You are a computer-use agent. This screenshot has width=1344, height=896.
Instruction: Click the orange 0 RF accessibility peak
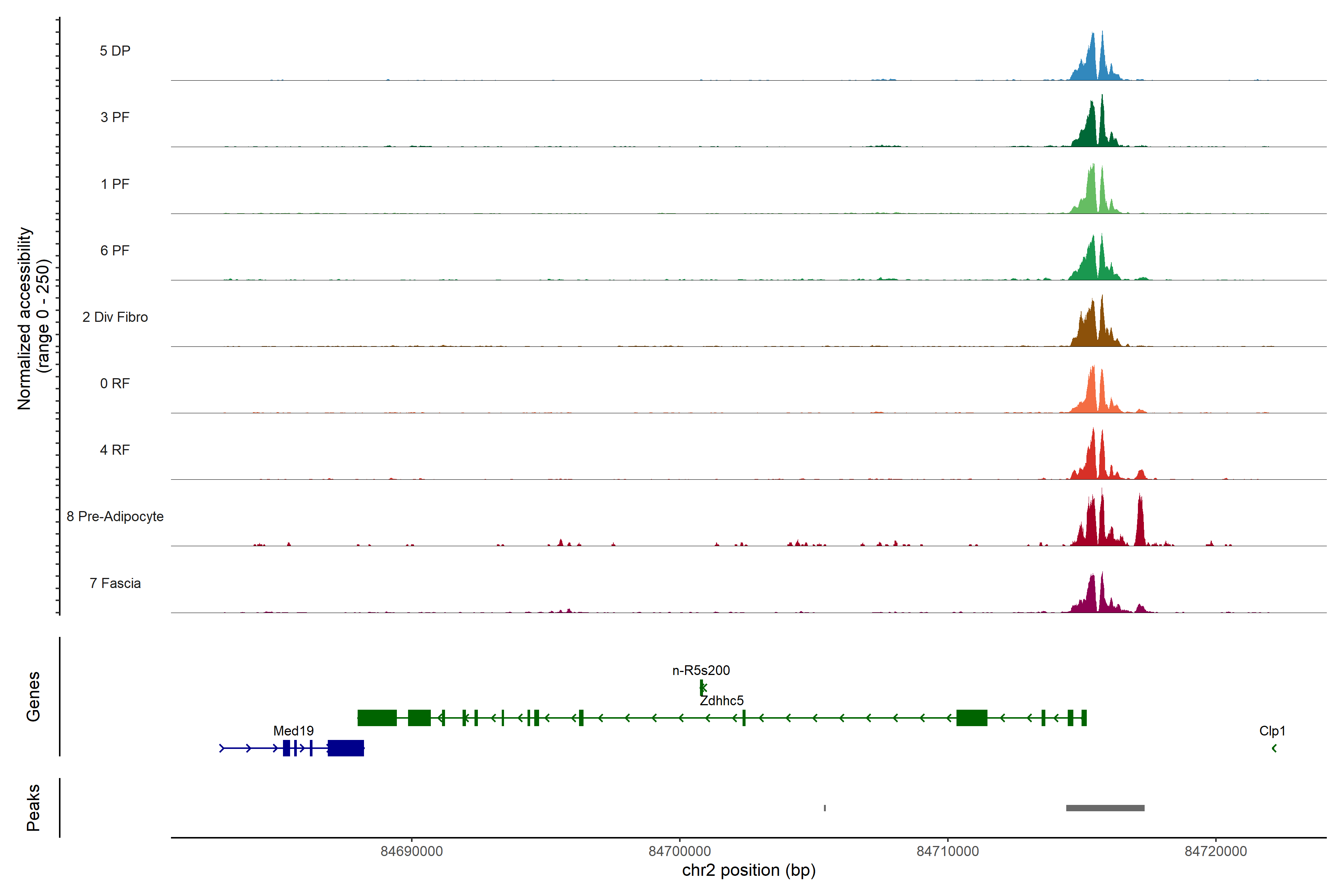(1093, 394)
